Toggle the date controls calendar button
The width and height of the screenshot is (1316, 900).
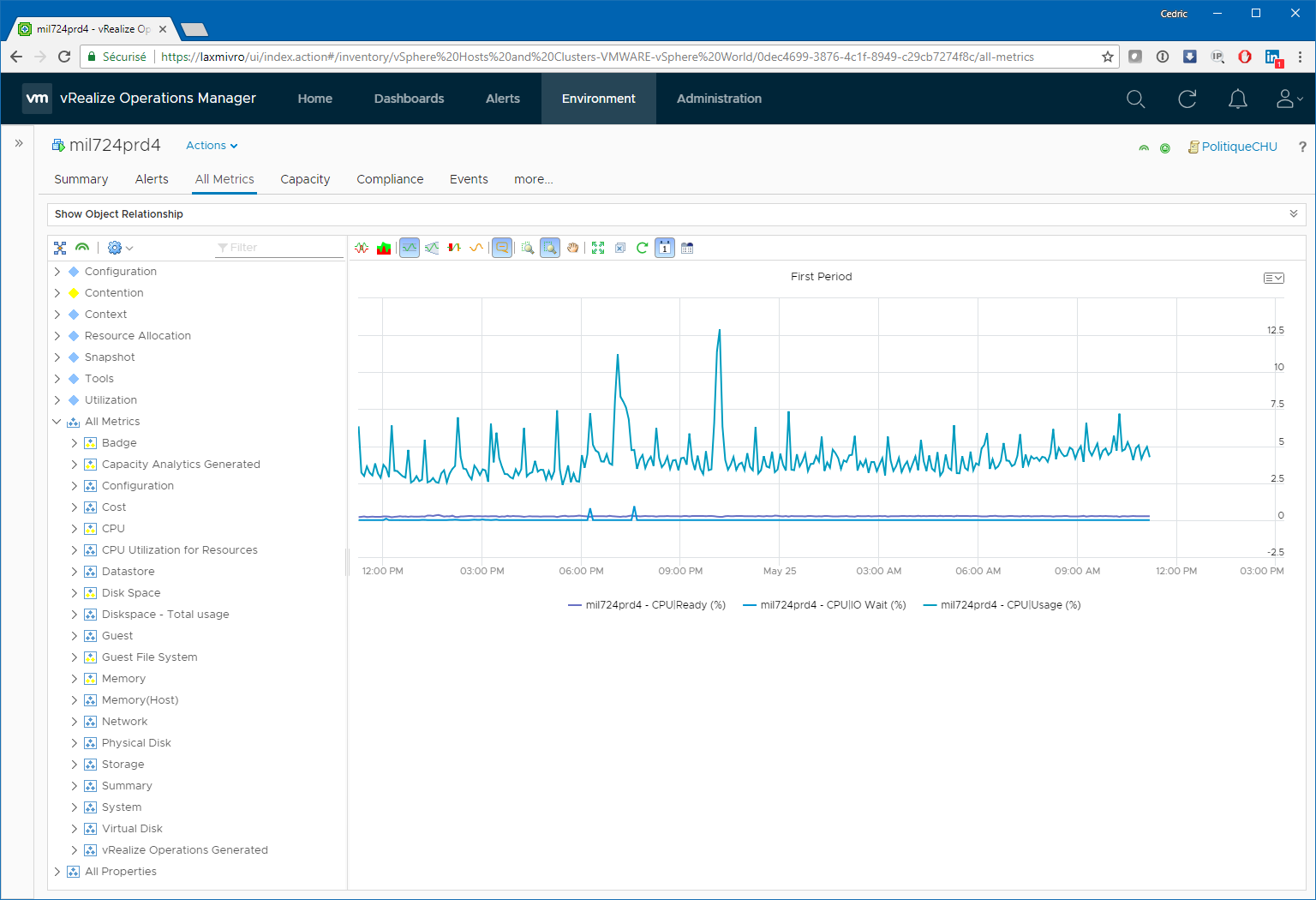665,248
